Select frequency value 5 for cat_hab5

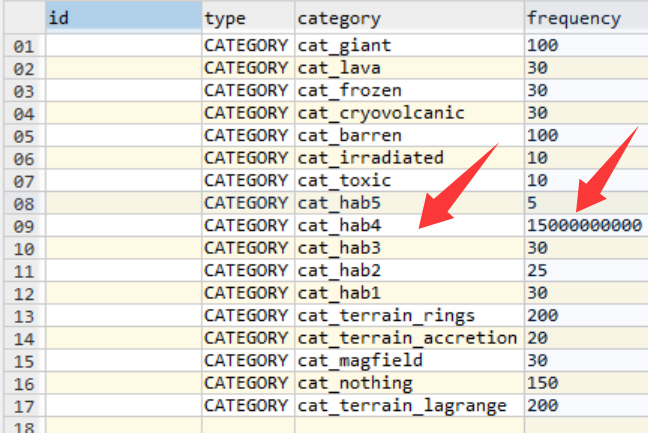point(586,203)
